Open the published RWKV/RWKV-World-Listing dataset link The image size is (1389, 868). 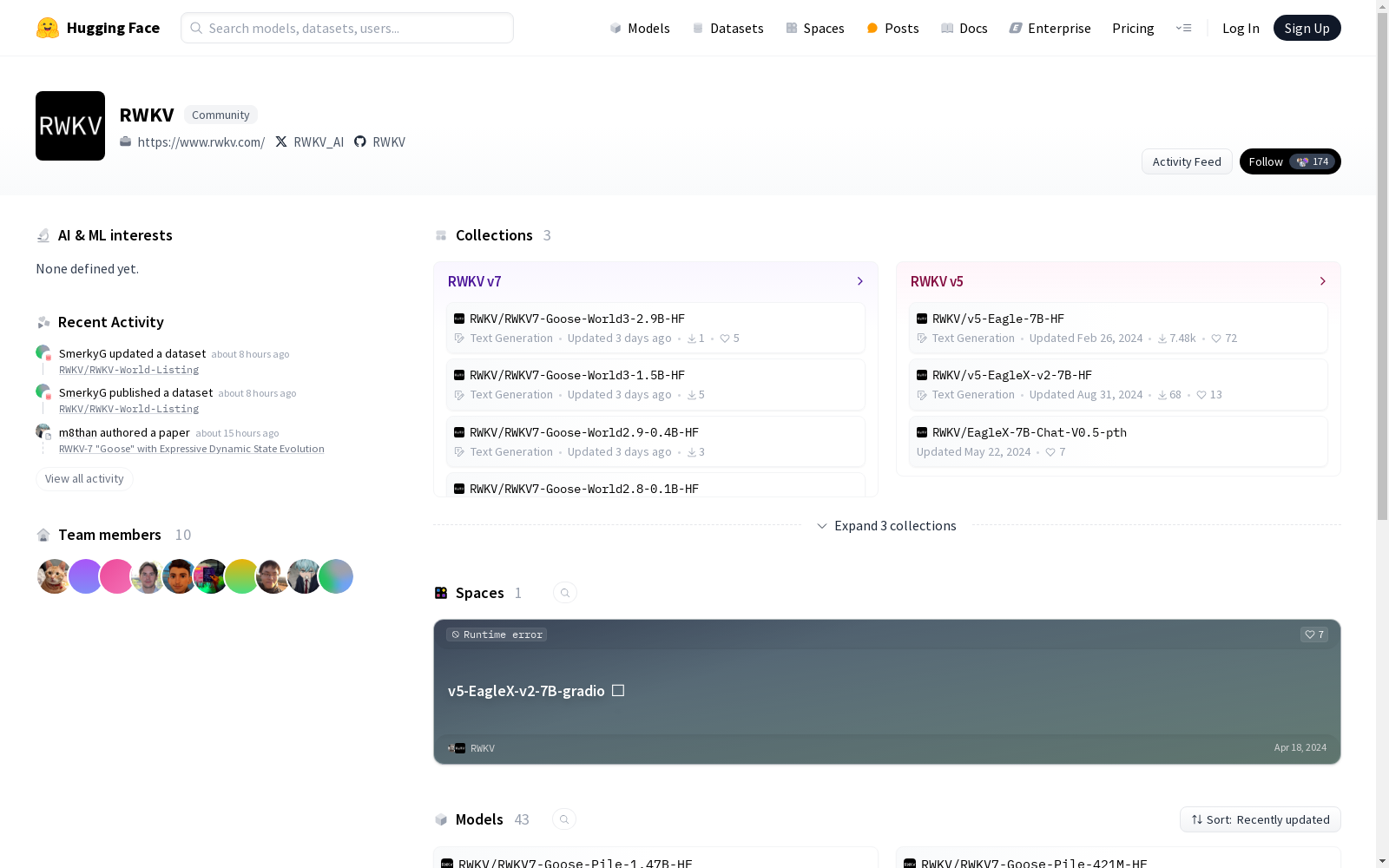click(x=128, y=409)
